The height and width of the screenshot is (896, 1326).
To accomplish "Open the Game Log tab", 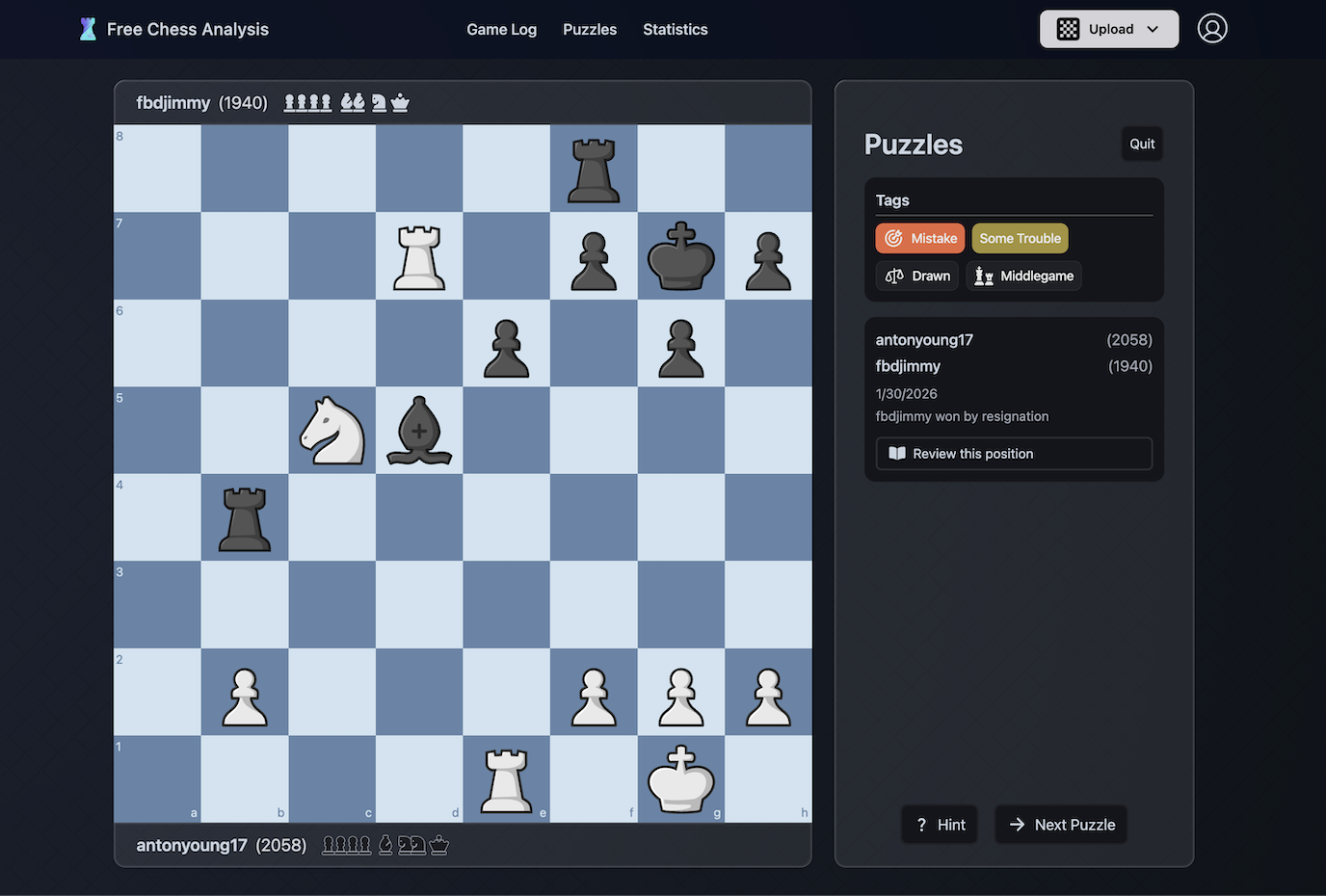I will (501, 30).
